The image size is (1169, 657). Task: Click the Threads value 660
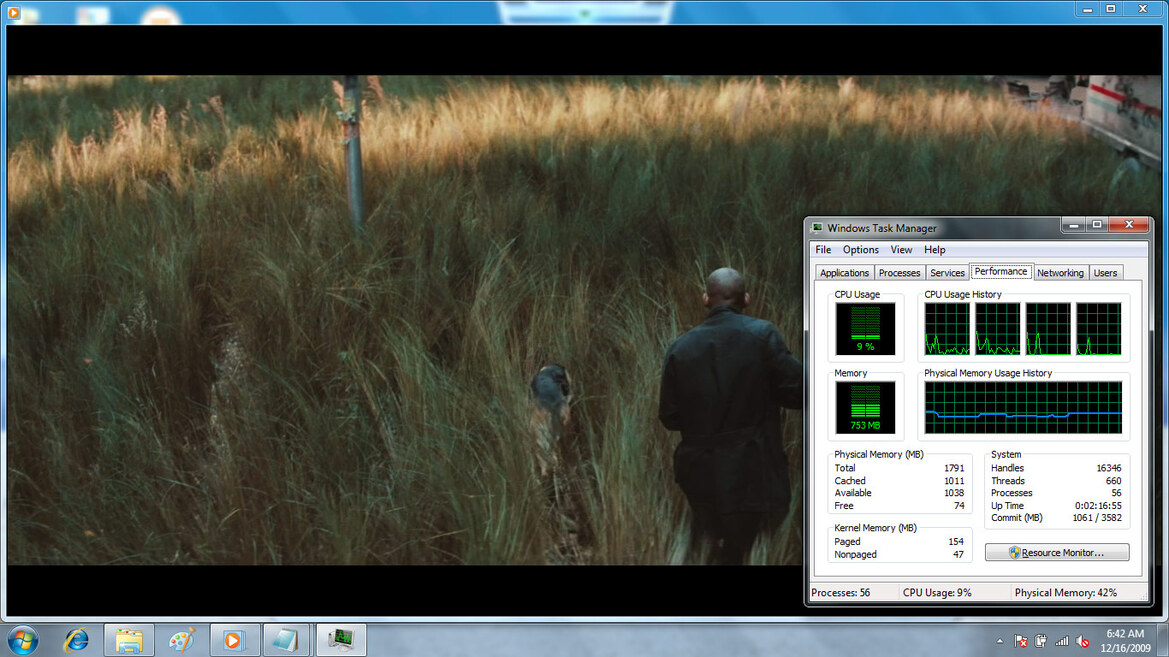pyautogui.click(x=1113, y=481)
